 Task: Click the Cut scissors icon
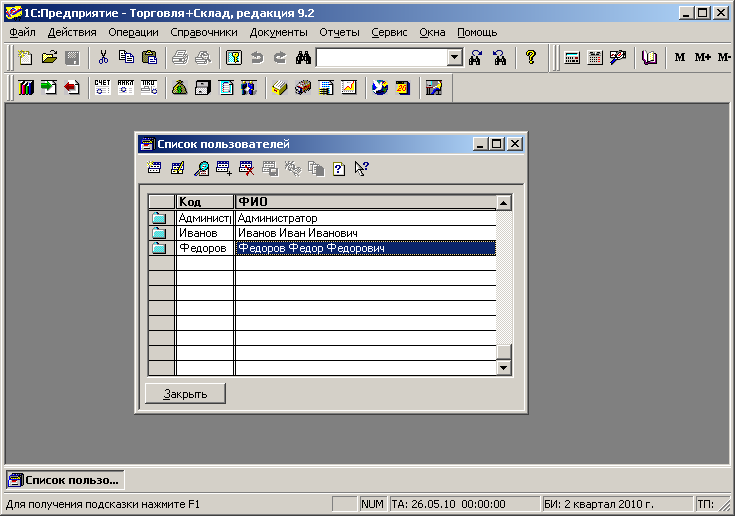[103, 58]
